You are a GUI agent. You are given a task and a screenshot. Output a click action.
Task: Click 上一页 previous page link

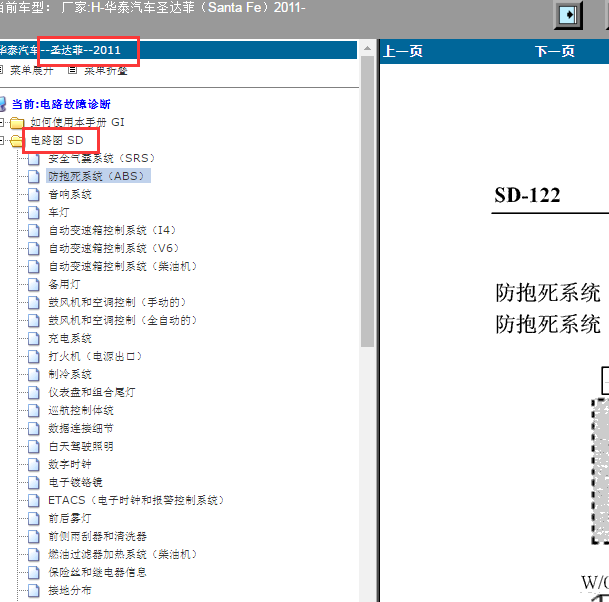click(403, 51)
